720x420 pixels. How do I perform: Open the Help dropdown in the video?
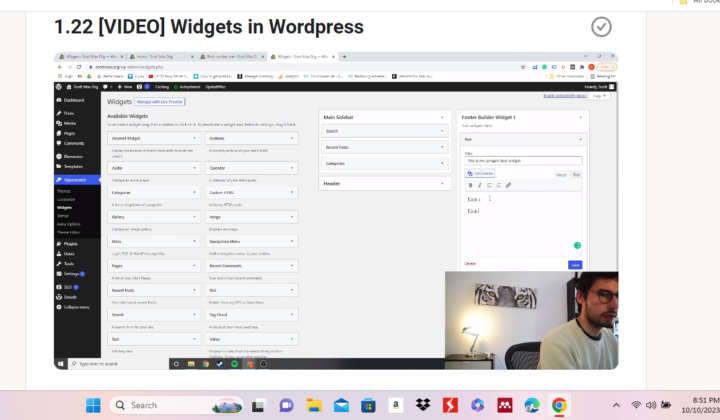(599, 96)
